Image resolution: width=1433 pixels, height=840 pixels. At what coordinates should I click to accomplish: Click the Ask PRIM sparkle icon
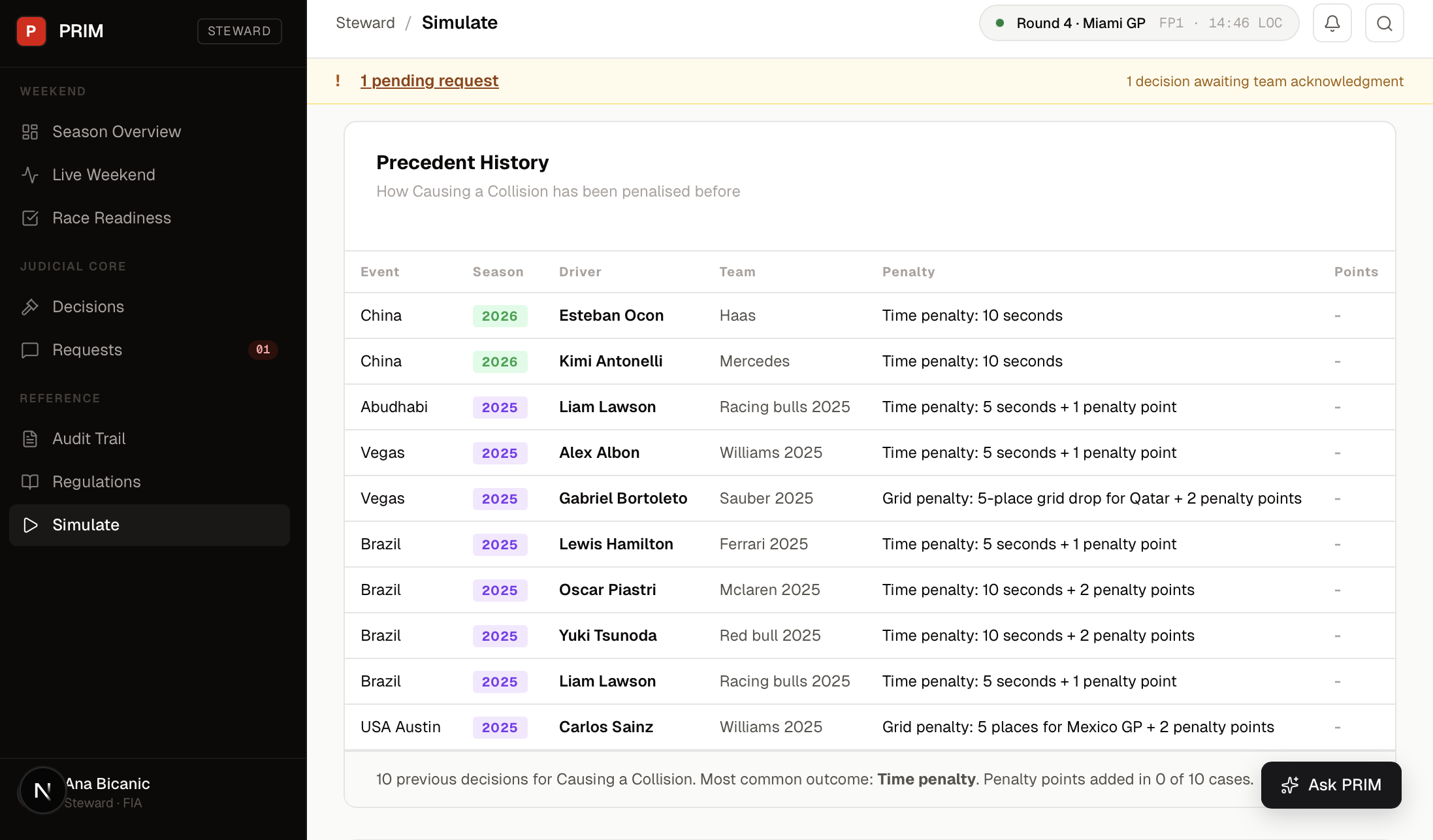(x=1290, y=785)
